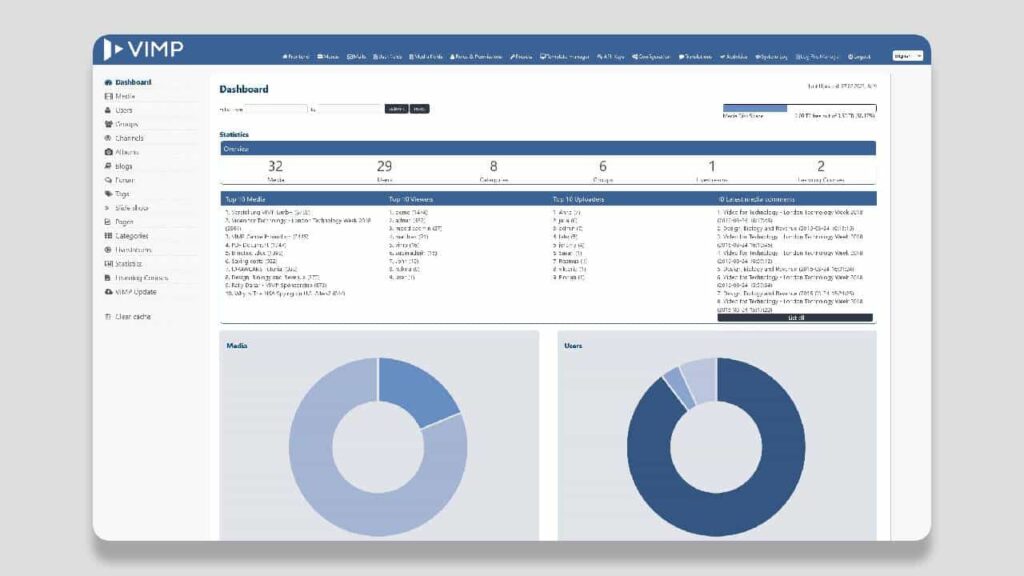The image size is (1024, 576).
Task: Open the language dropdown in header
Action: [908, 56]
